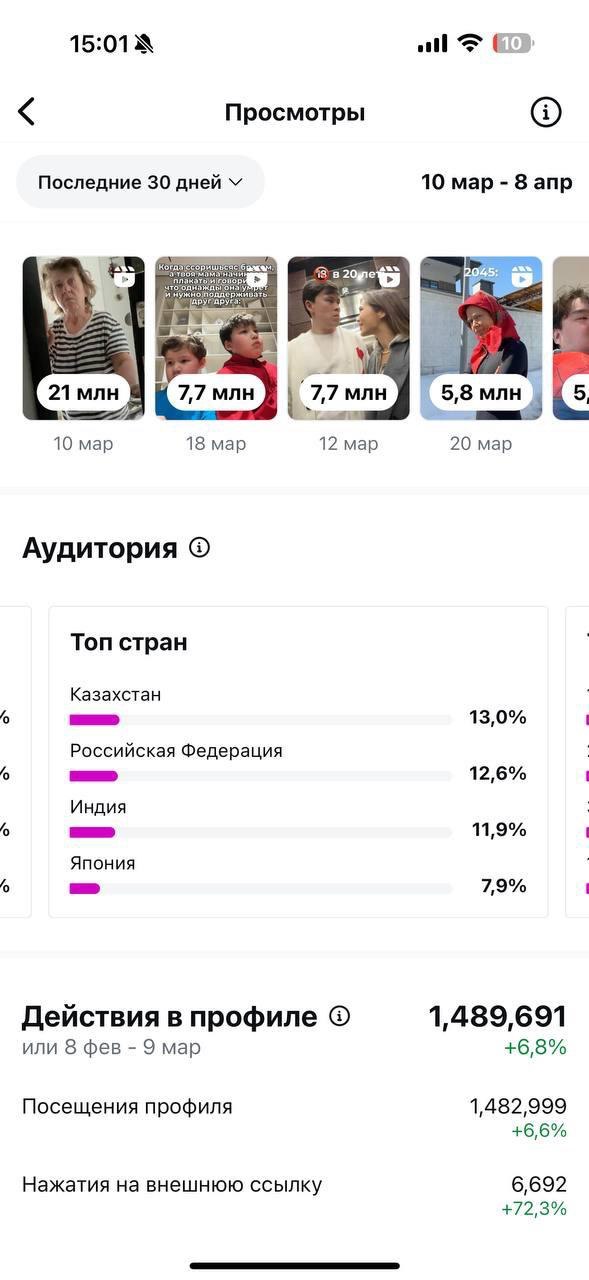Tap reel icon on the 21 млн thumbnail
The image size is (589, 1280).
pyautogui.click(x=125, y=277)
